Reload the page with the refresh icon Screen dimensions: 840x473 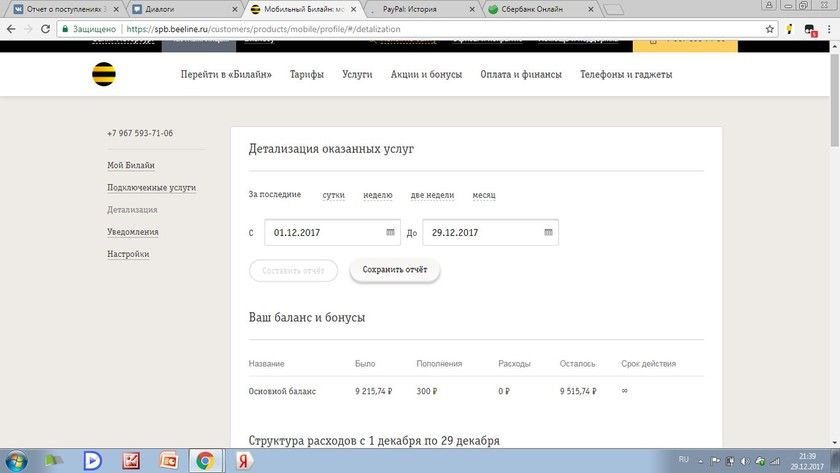tap(46, 29)
